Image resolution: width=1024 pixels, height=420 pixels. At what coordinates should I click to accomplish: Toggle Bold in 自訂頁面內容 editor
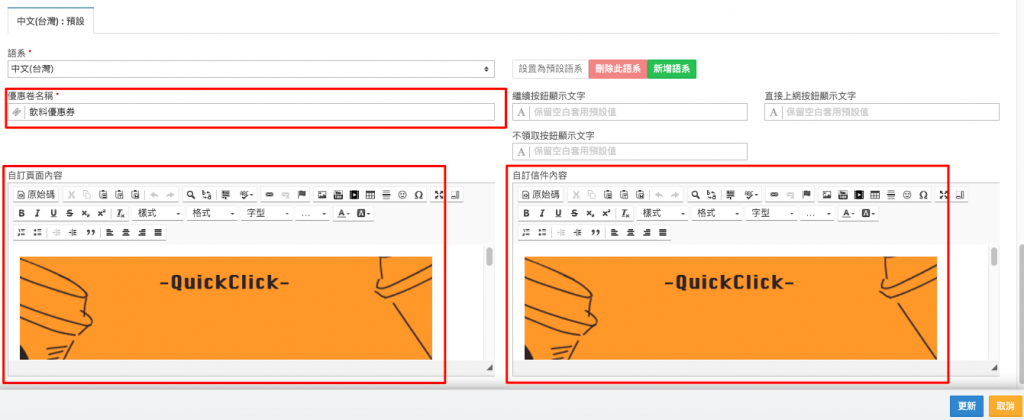coord(22,213)
